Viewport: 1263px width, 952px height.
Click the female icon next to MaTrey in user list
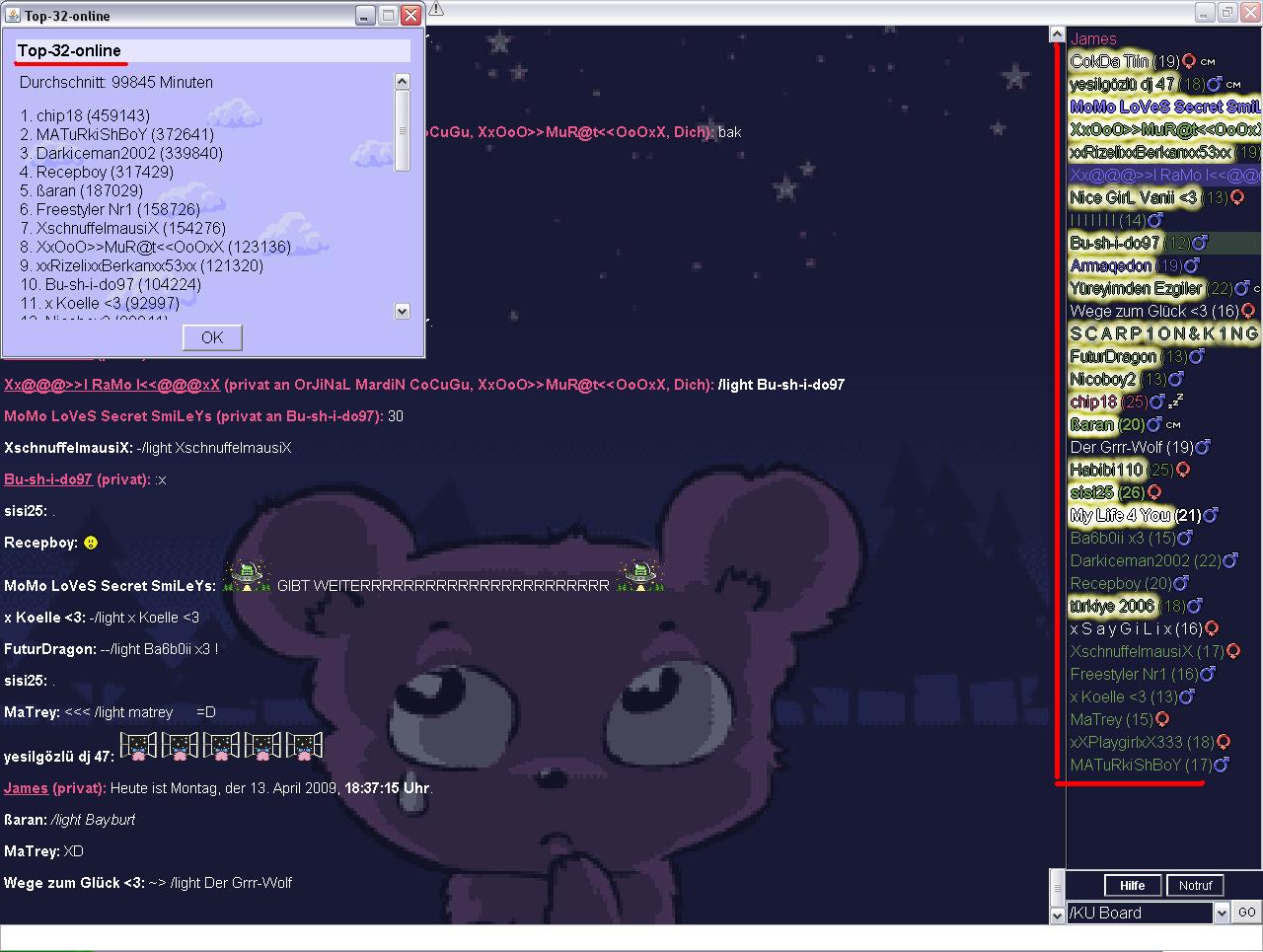(x=1162, y=719)
